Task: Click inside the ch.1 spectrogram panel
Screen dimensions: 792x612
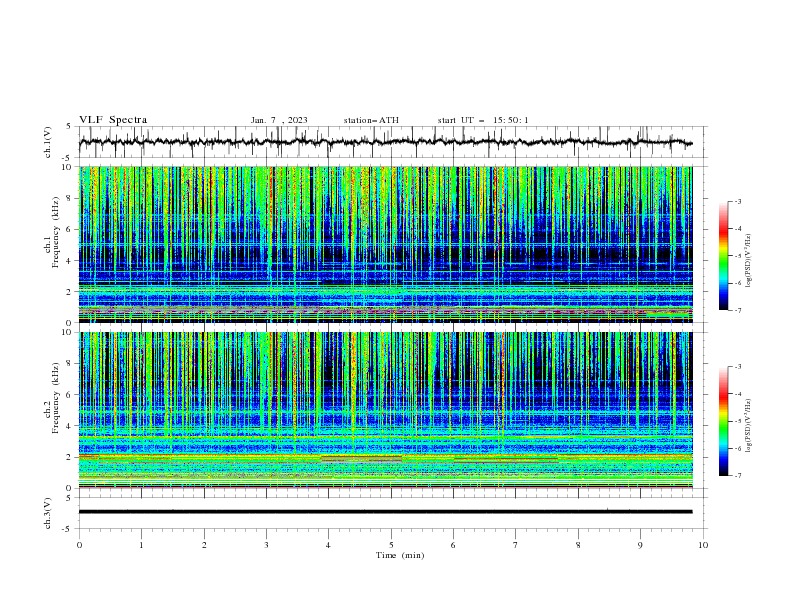Action: pyautogui.click(x=385, y=244)
